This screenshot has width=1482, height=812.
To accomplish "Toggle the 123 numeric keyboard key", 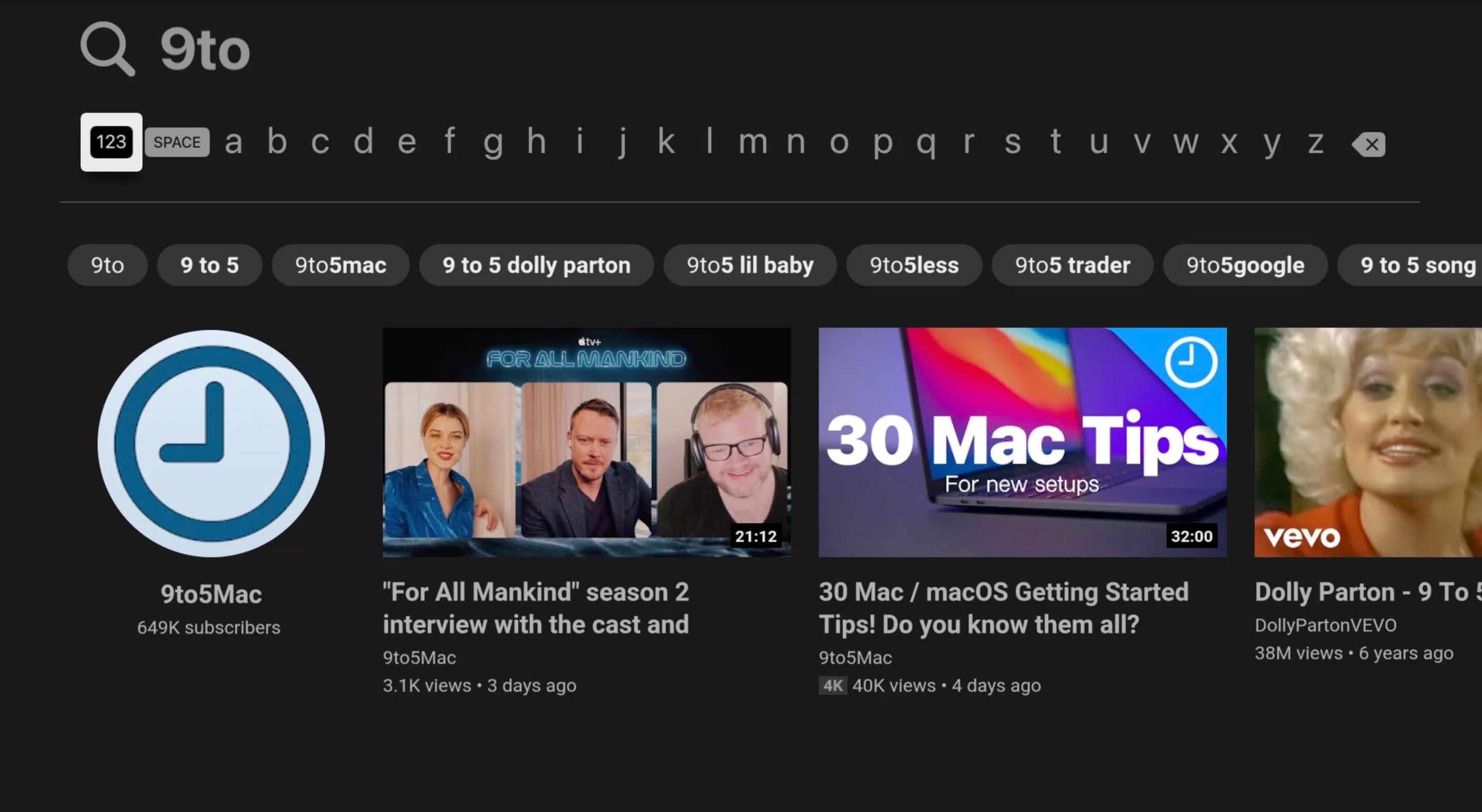I will (x=111, y=142).
